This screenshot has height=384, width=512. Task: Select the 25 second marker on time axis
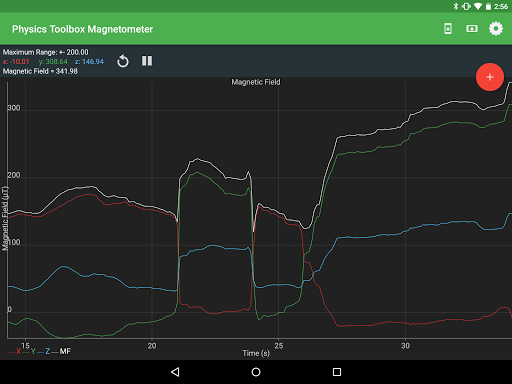pos(279,346)
